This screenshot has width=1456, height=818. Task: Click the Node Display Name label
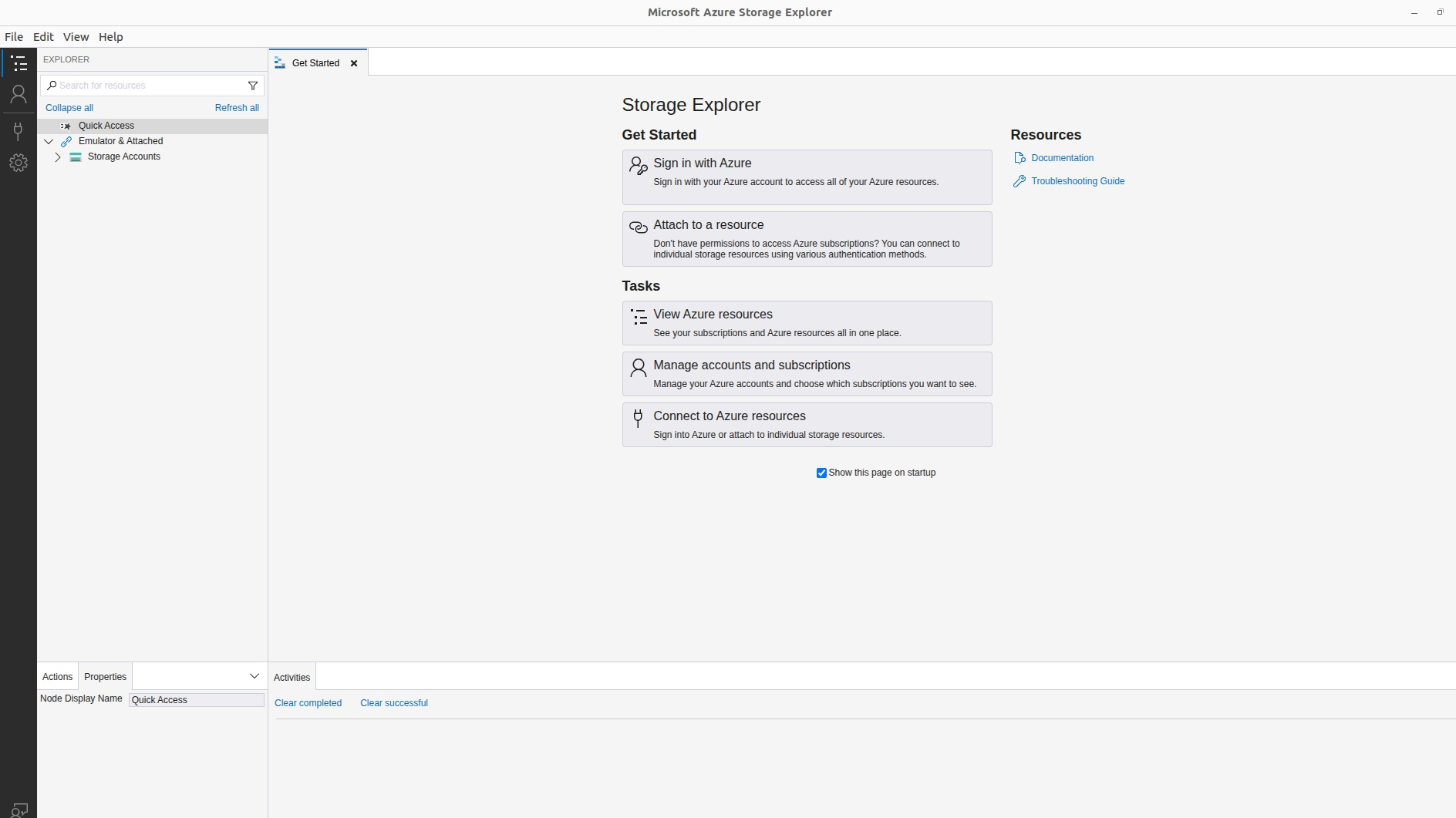pos(81,698)
